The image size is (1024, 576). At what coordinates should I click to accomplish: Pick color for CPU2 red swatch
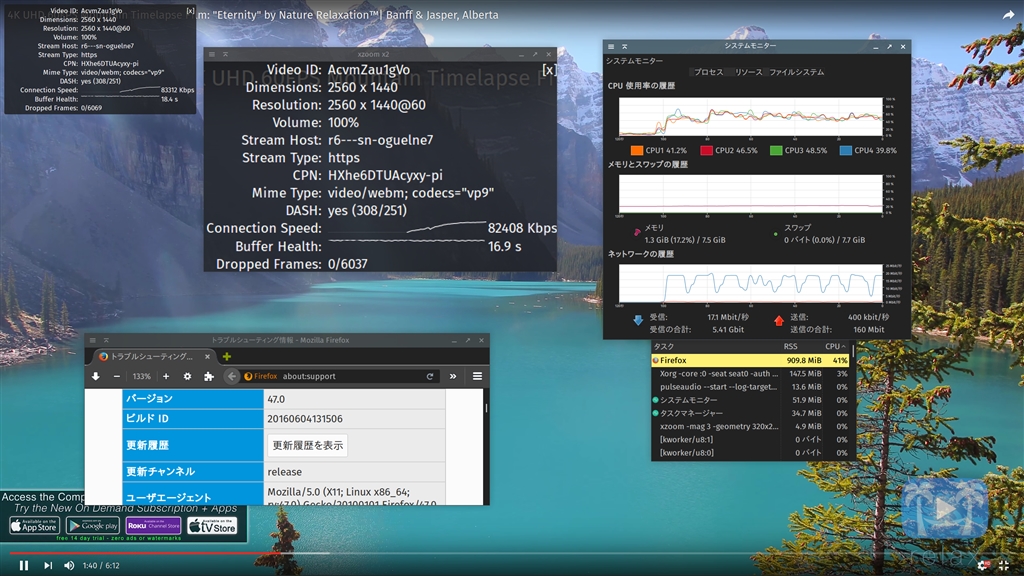tap(707, 150)
